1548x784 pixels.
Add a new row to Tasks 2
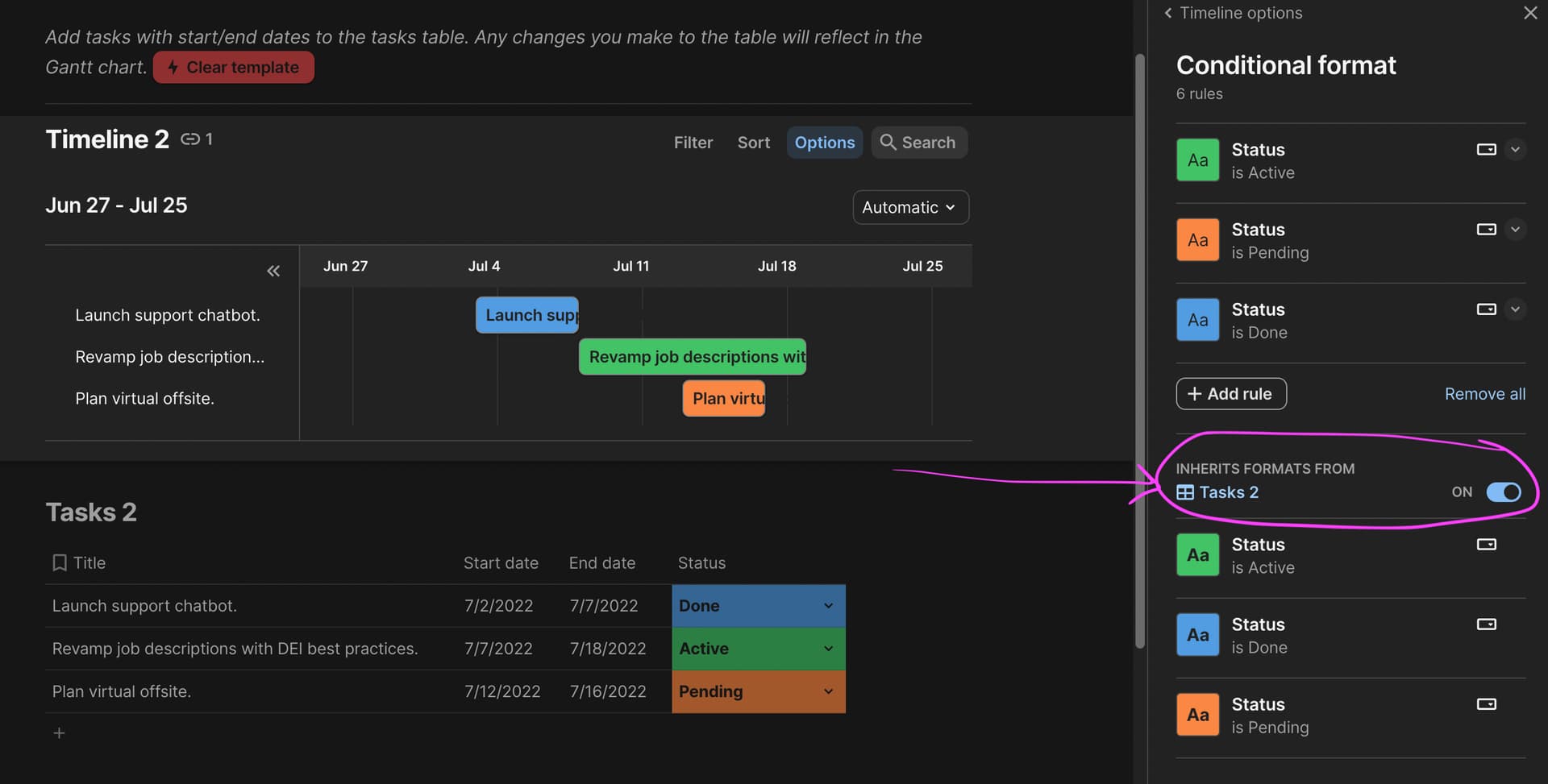pos(59,733)
